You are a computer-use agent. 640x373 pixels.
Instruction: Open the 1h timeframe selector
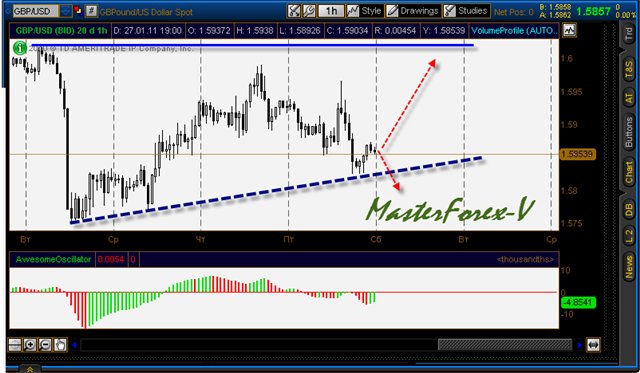click(331, 11)
